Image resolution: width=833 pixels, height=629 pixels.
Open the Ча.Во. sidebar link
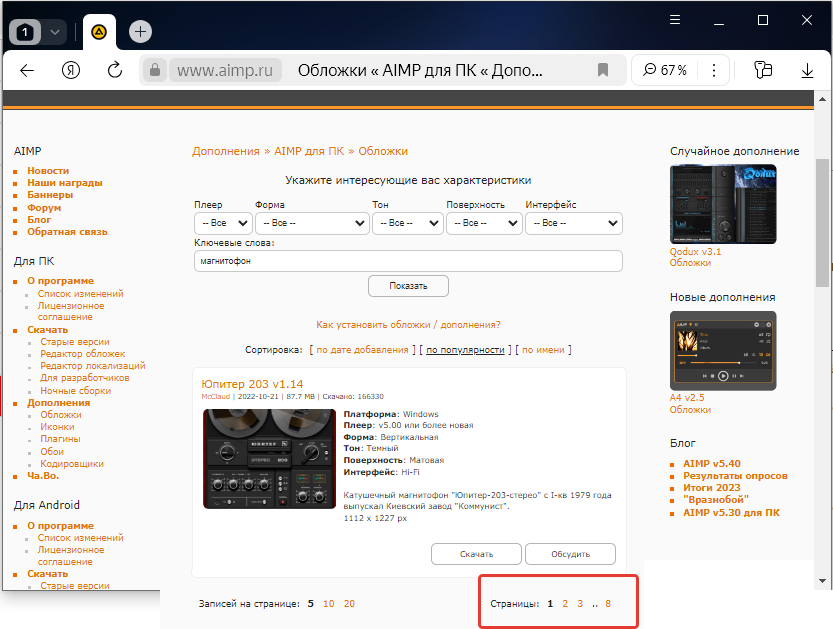[x=43, y=475]
